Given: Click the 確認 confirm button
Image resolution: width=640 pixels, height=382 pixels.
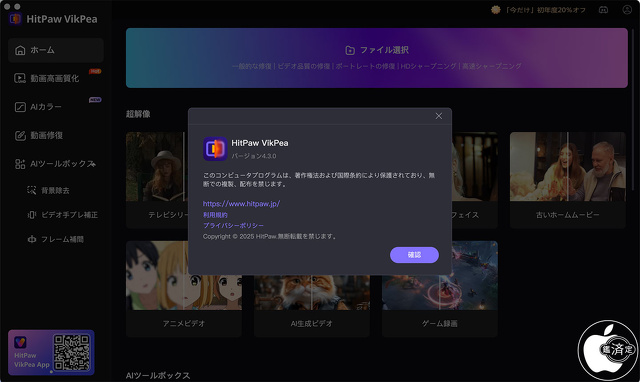Looking at the screenshot, I should 414,255.
